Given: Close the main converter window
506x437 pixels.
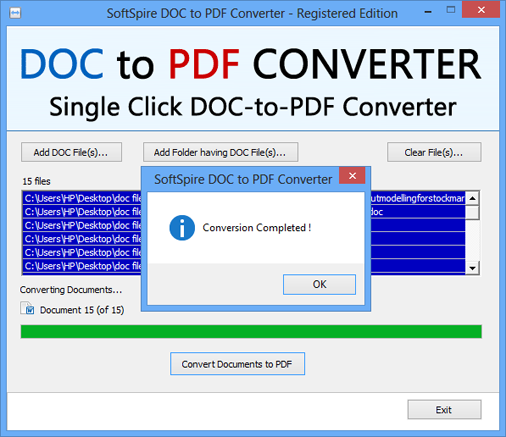Looking at the screenshot, I should tap(481, 10).
